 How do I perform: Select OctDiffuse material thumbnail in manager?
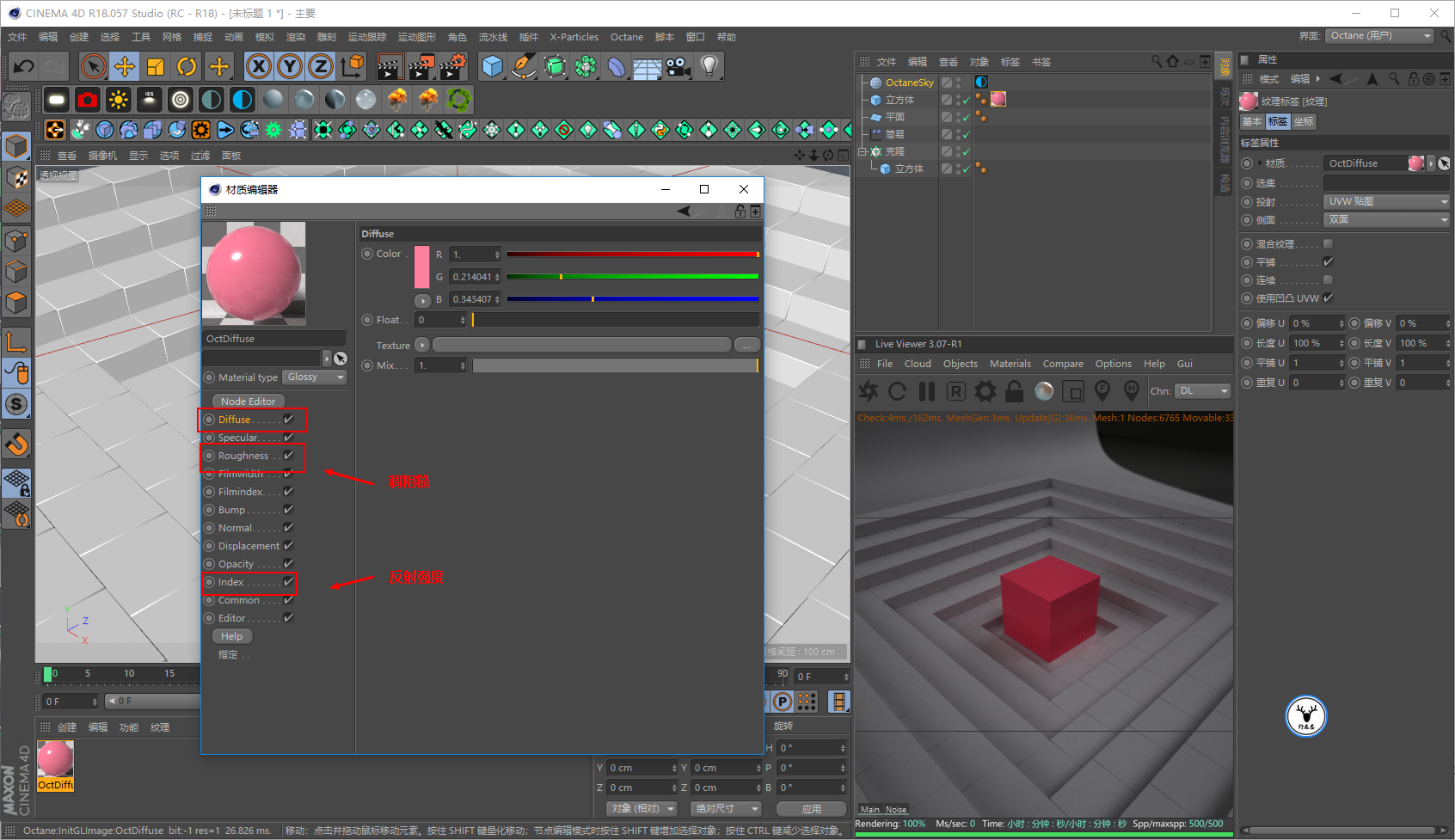point(55,760)
